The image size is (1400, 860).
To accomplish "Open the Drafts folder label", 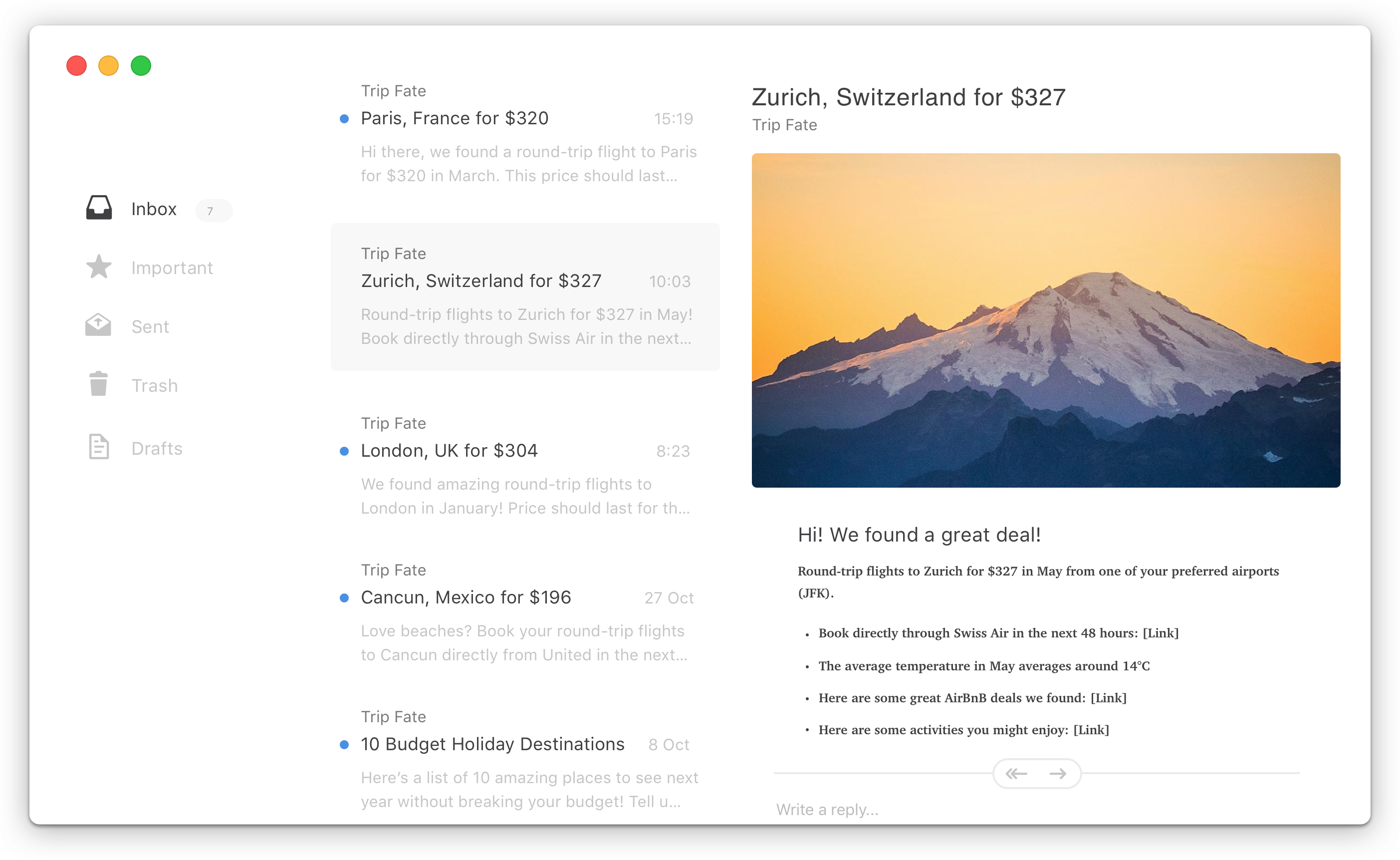I will click(x=157, y=449).
